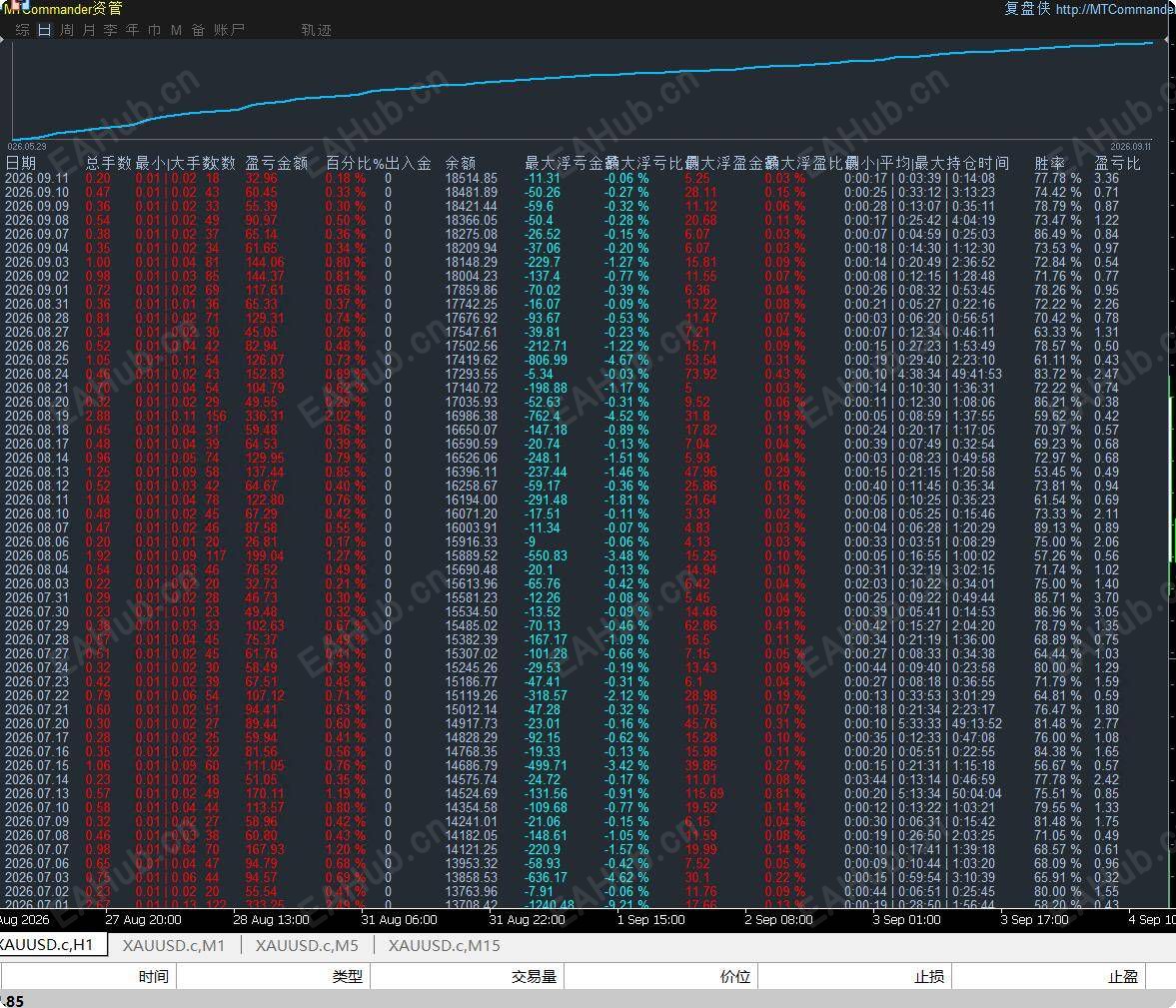This screenshot has height=1008, width=1176.
Task: Switch to the 季 quarterly tab
Action: click(x=110, y=30)
